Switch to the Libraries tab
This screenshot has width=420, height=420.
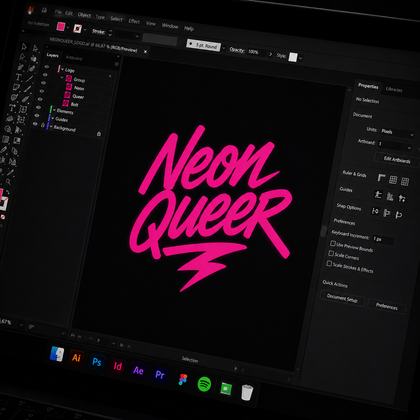click(394, 89)
